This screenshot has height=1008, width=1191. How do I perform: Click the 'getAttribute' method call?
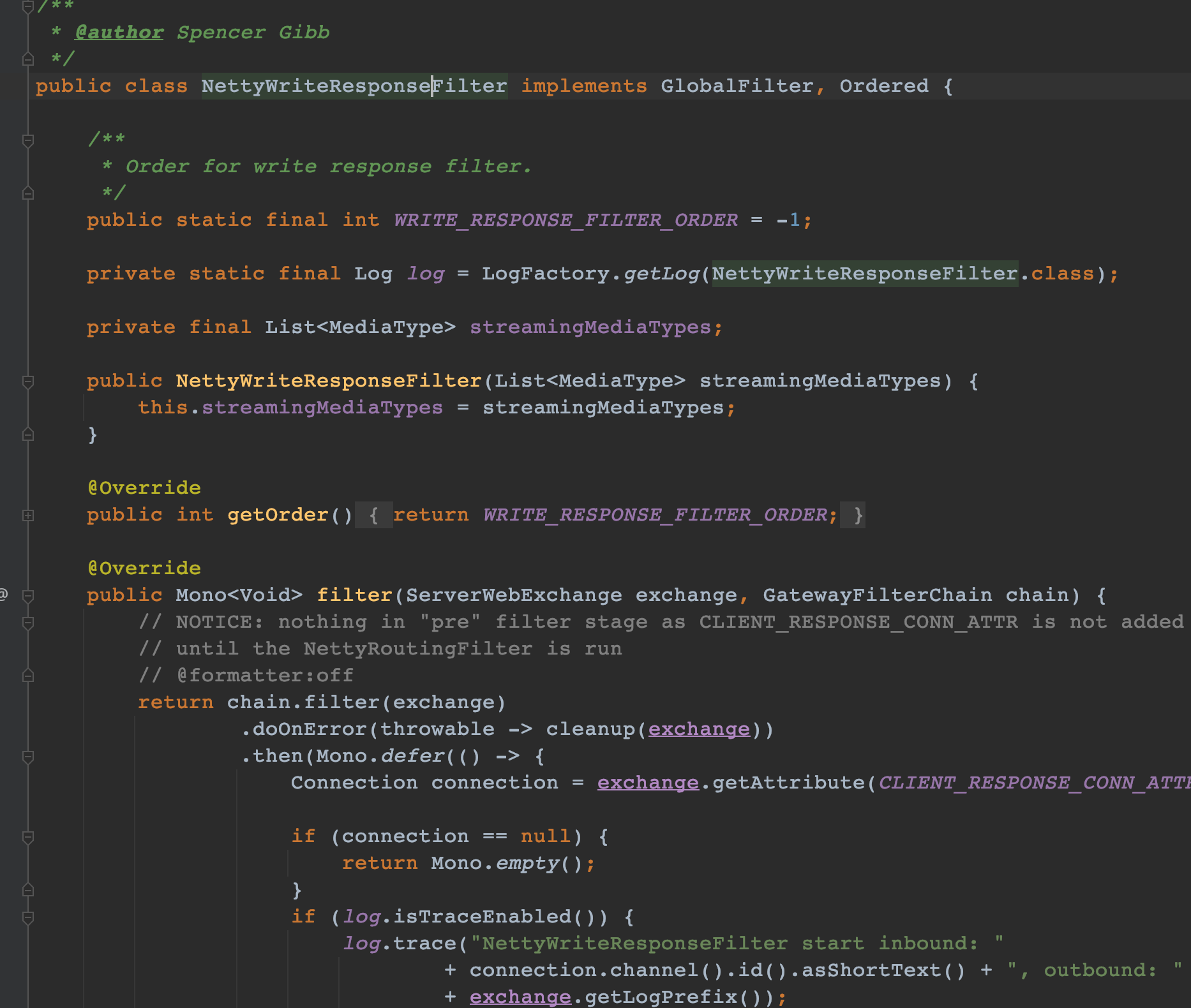click(x=788, y=783)
